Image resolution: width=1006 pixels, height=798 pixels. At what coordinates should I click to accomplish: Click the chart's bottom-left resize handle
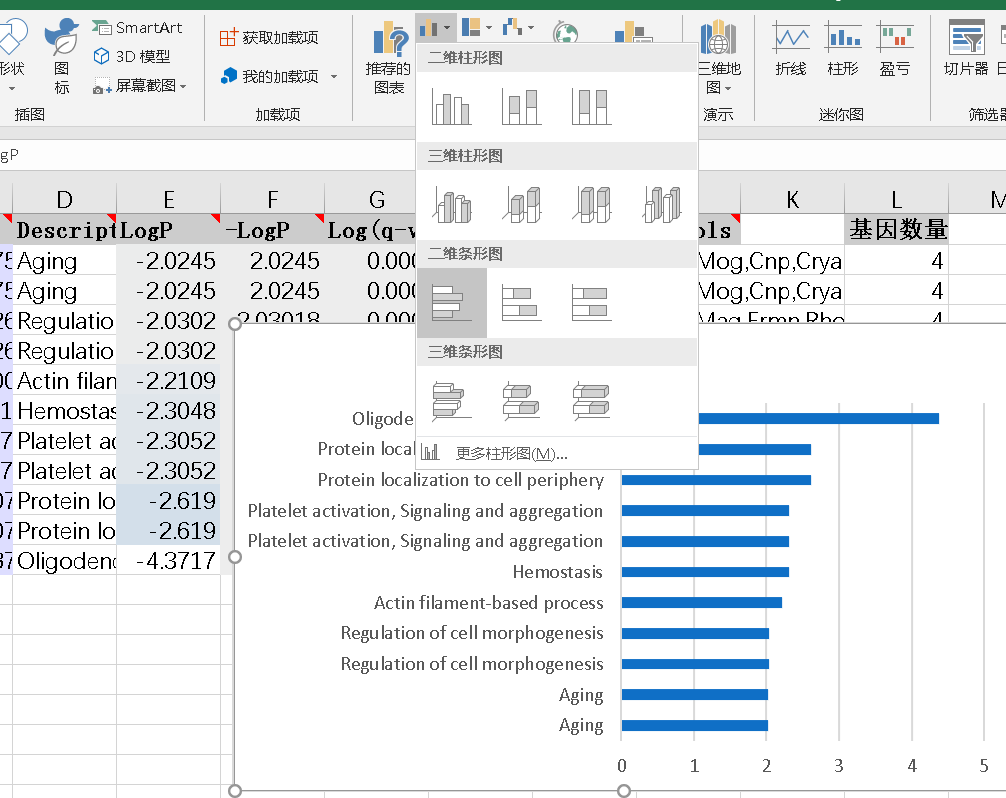click(x=235, y=791)
